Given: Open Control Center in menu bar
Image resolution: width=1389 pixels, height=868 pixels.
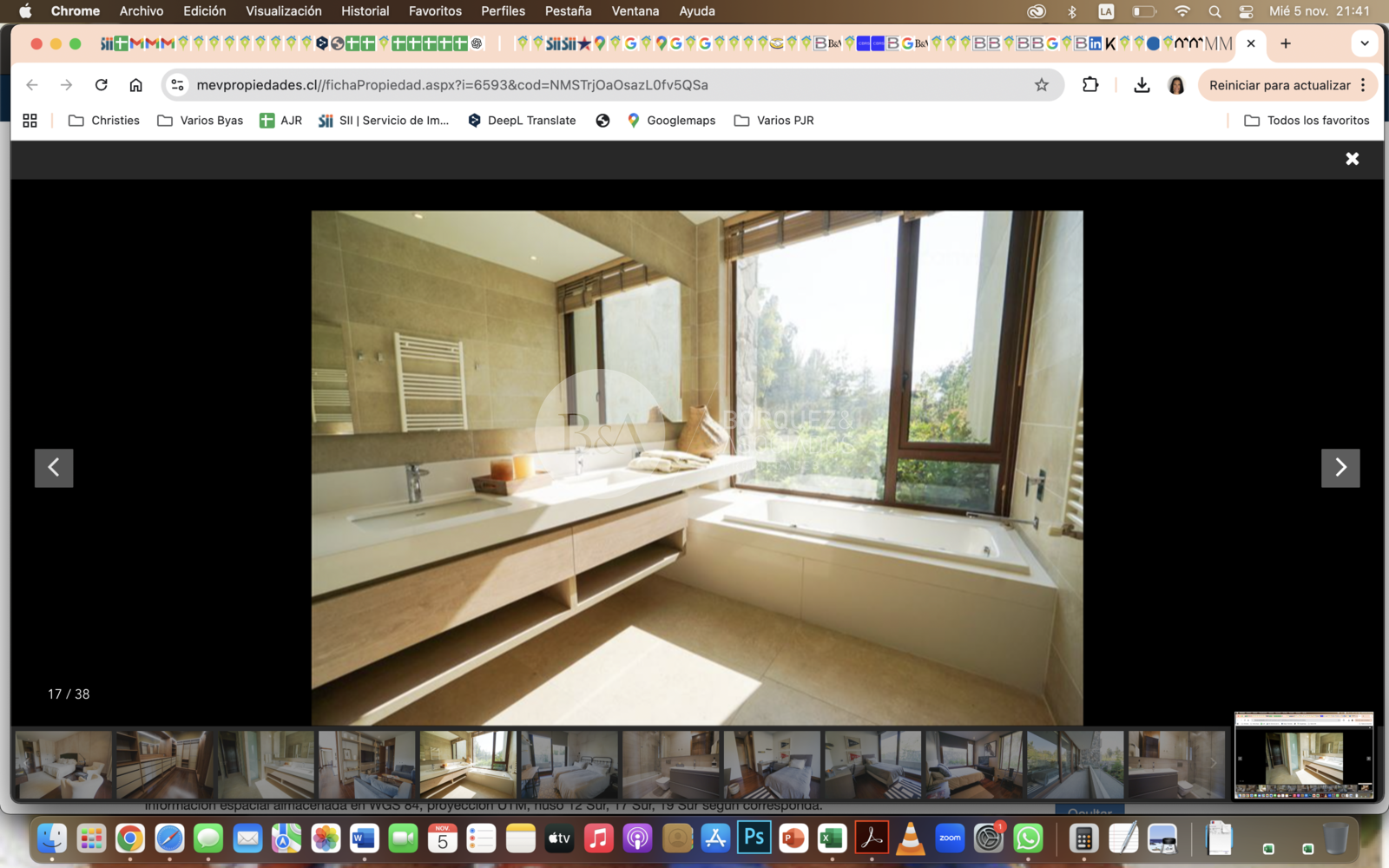Looking at the screenshot, I should click(x=1246, y=11).
